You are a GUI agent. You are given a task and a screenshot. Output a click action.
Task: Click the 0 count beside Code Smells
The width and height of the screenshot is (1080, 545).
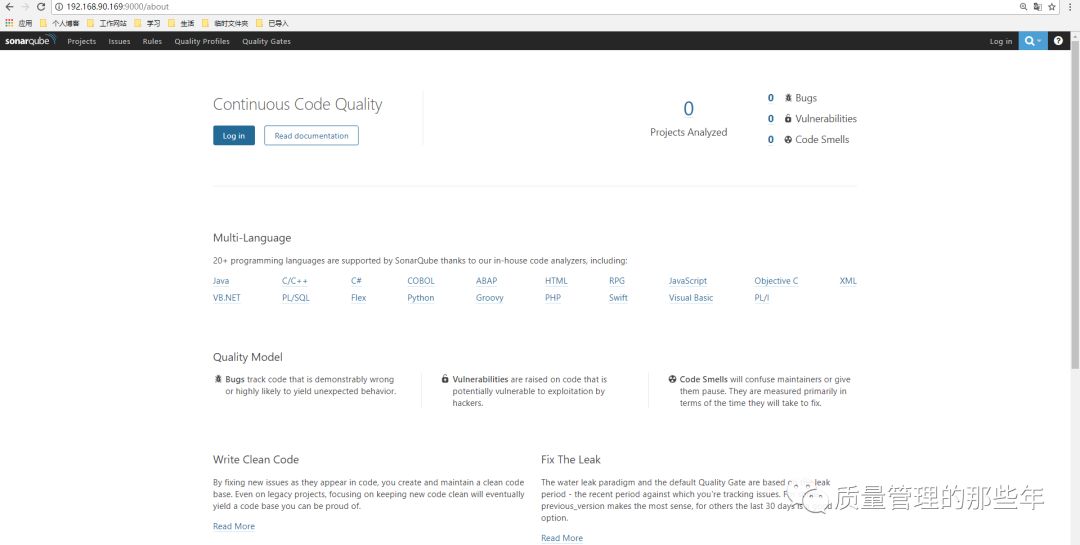771,139
